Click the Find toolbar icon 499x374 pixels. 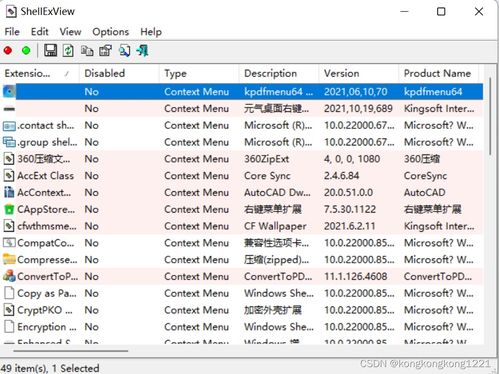tap(125, 51)
